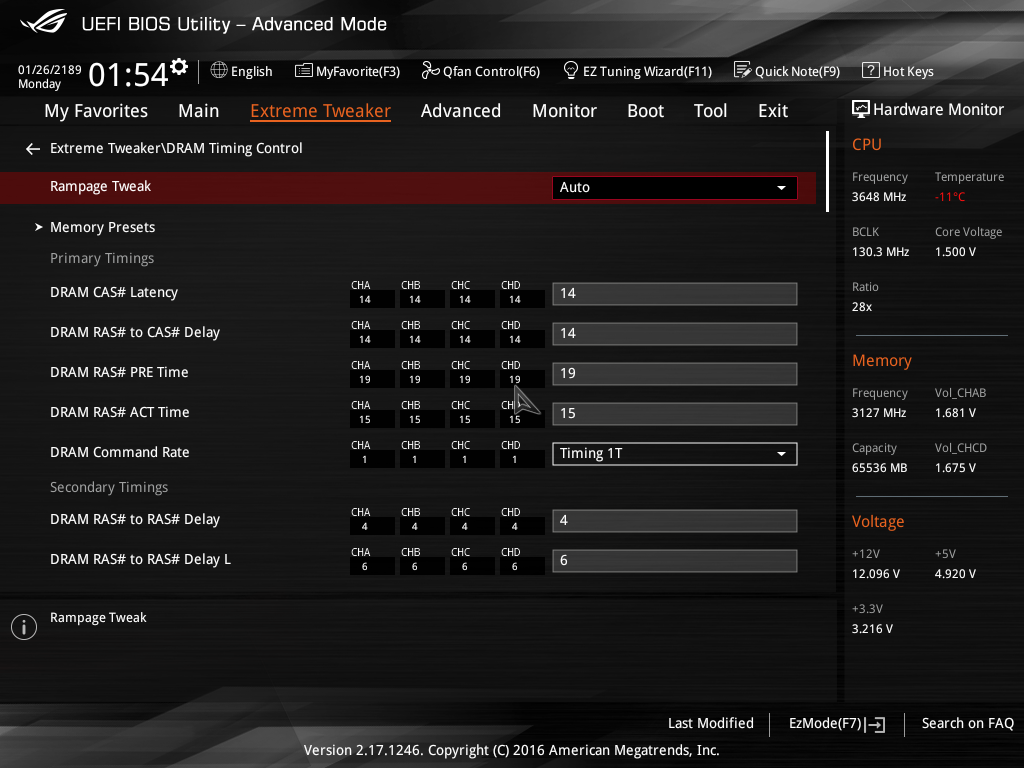Open the My Favorites tab
This screenshot has height=768, width=1024.
click(x=96, y=111)
